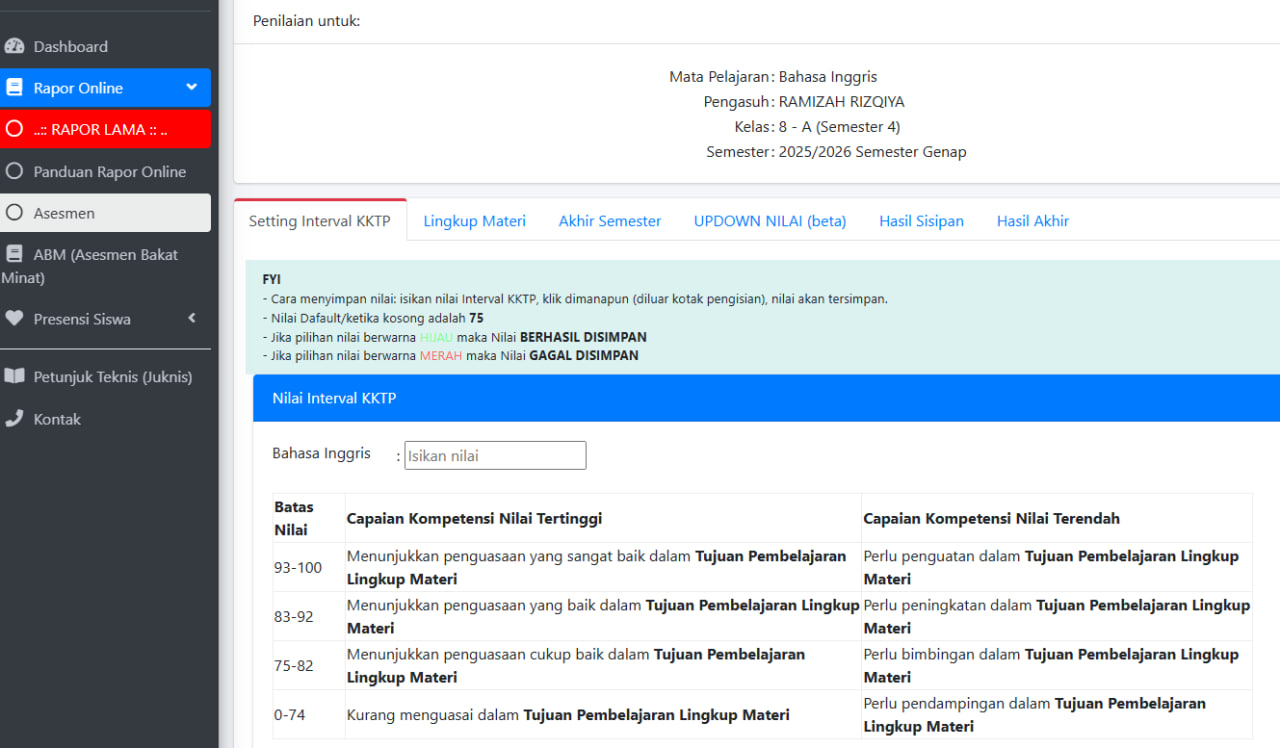Open the Kontak page
1280x748 pixels.
(105, 419)
